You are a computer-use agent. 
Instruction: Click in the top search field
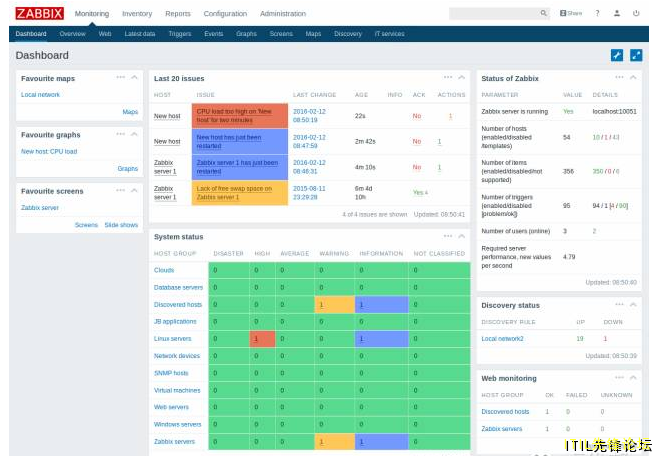pyautogui.click(x=495, y=13)
